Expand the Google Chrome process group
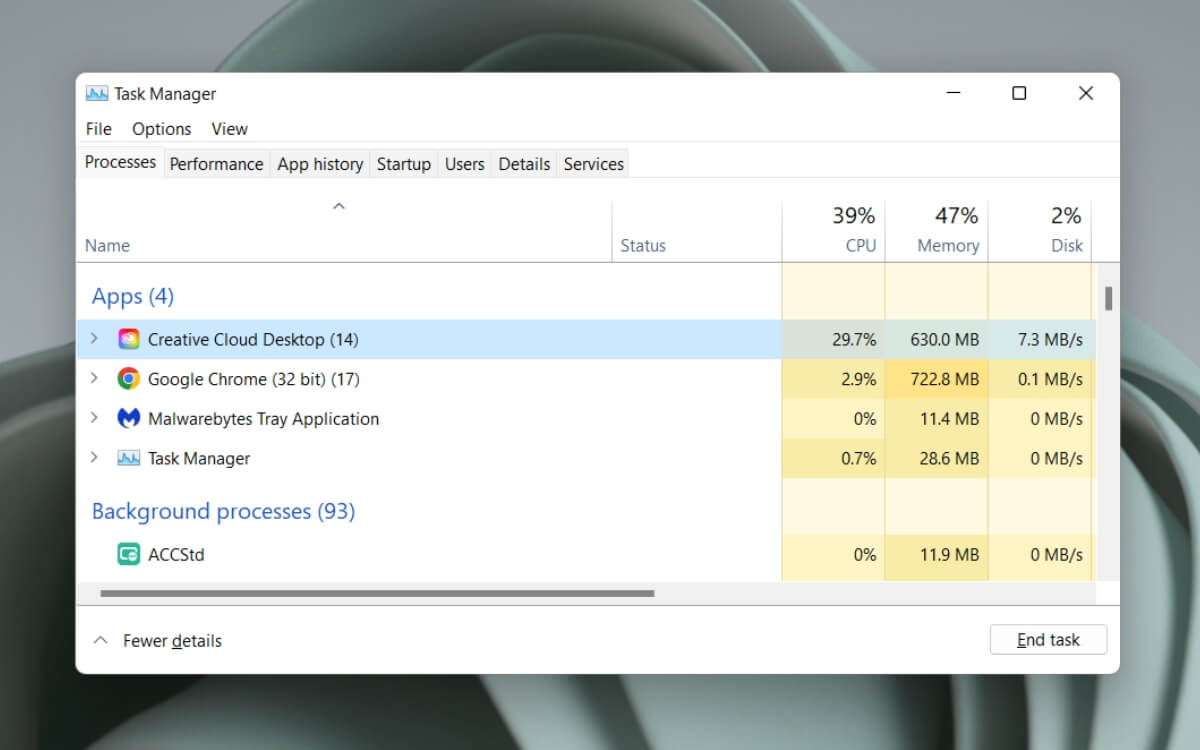Screen dimensions: 1200x750 (x=94, y=378)
